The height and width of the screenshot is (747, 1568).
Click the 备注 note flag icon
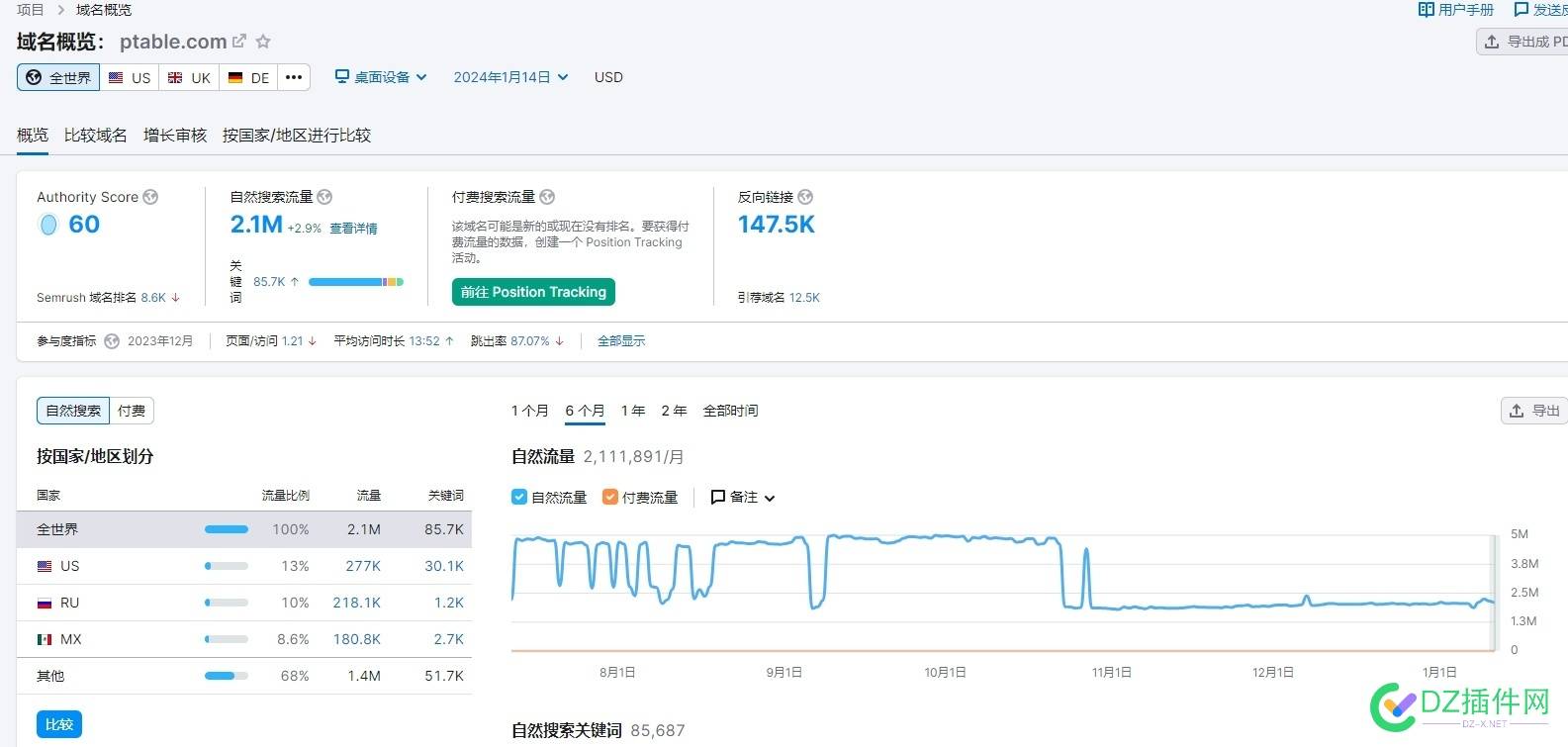click(718, 497)
